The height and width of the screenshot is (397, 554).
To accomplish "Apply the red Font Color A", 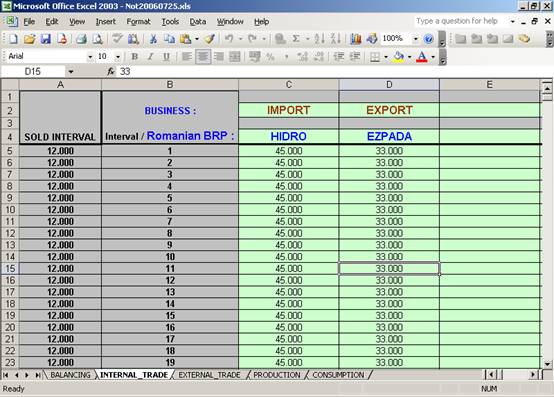I will [422, 57].
